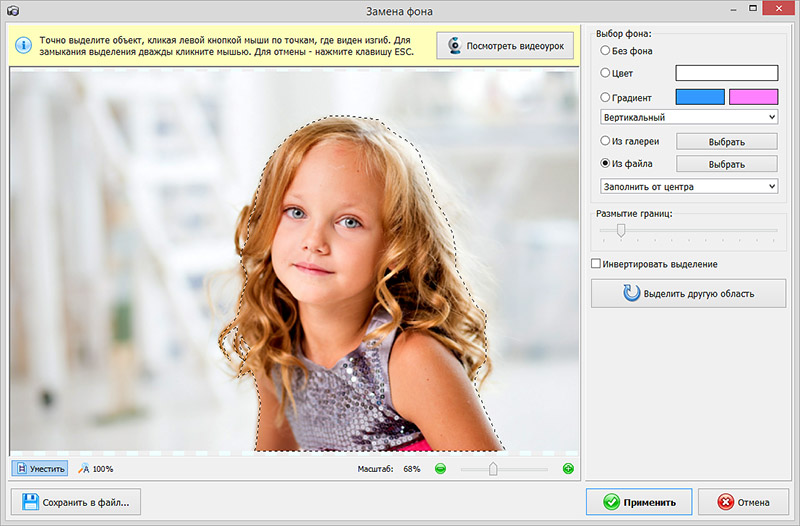The height and width of the screenshot is (526, 800).
Task: Click the blue circular arrow reselect icon
Action: click(x=631, y=293)
